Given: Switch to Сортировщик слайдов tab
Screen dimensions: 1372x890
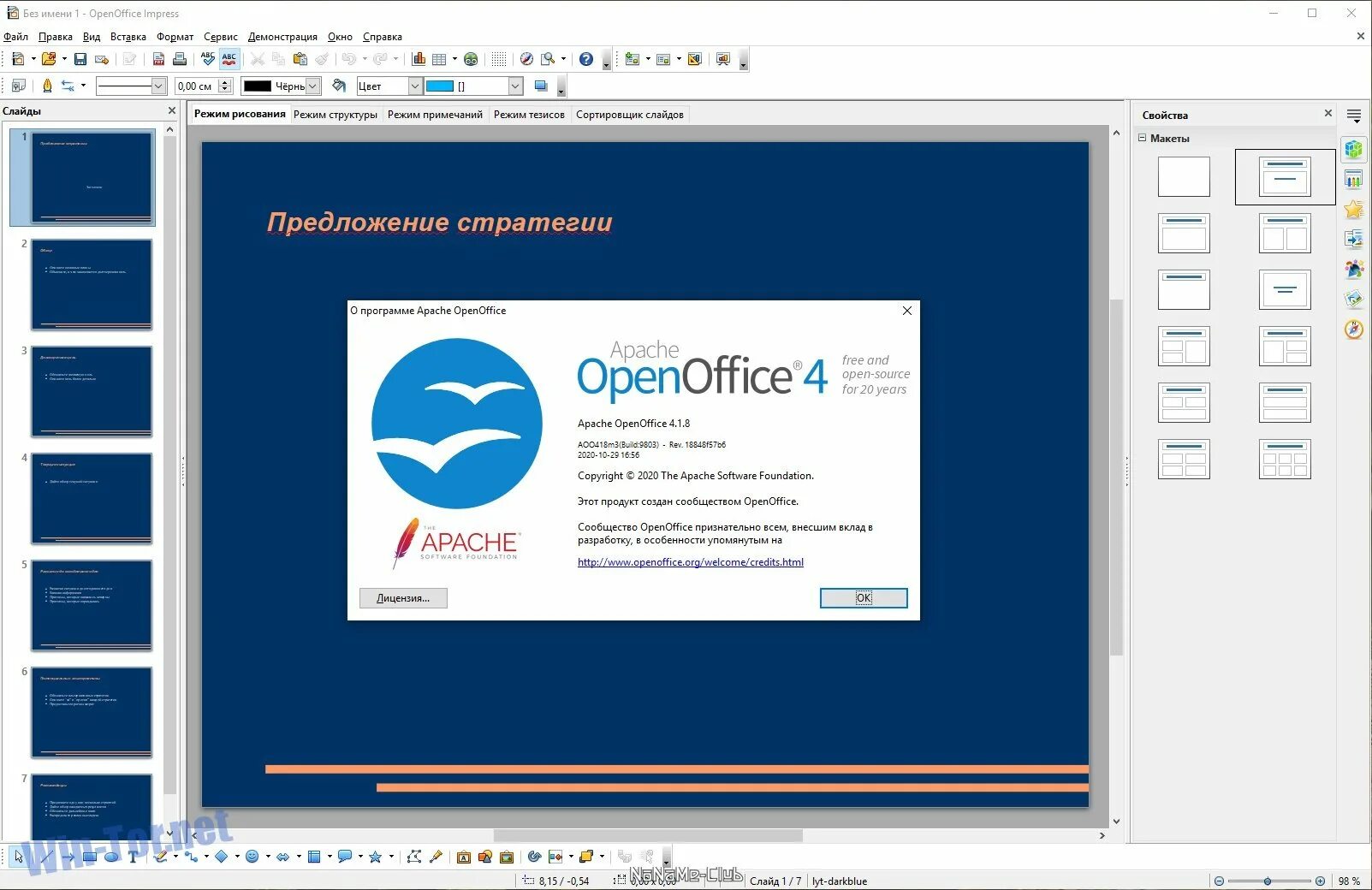Looking at the screenshot, I should (630, 115).
